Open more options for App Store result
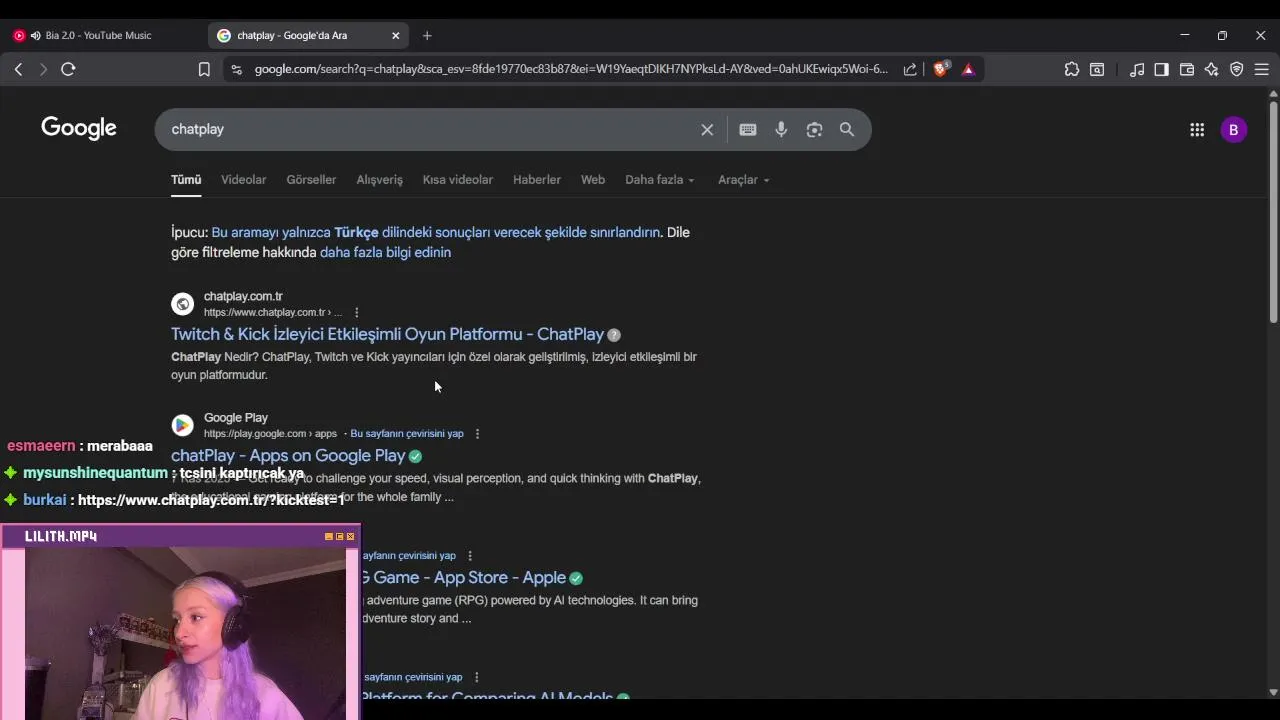This screenshot has height=720, width=1280. [469, 556]
